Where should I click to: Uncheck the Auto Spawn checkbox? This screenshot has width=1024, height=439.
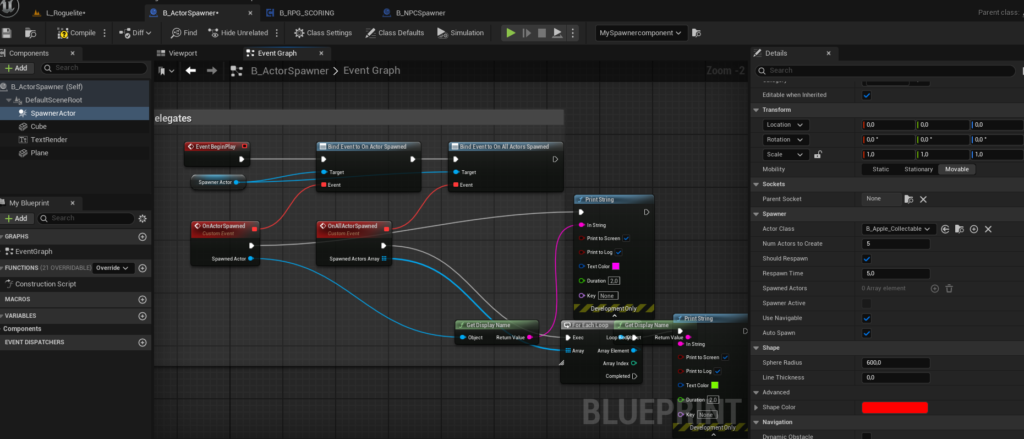pos(867,332)
